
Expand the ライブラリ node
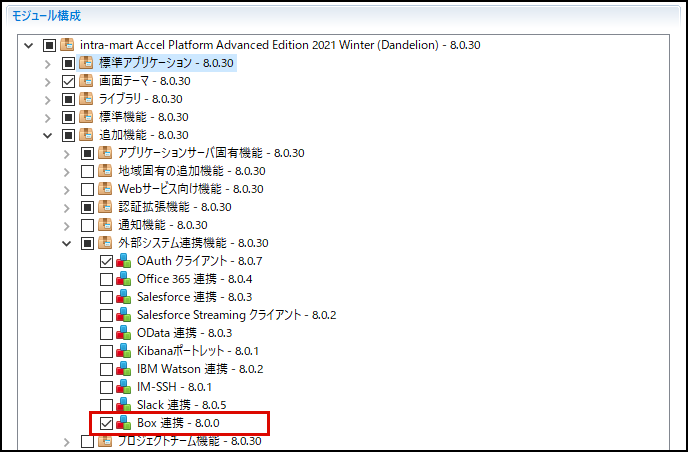click(48, 100)
